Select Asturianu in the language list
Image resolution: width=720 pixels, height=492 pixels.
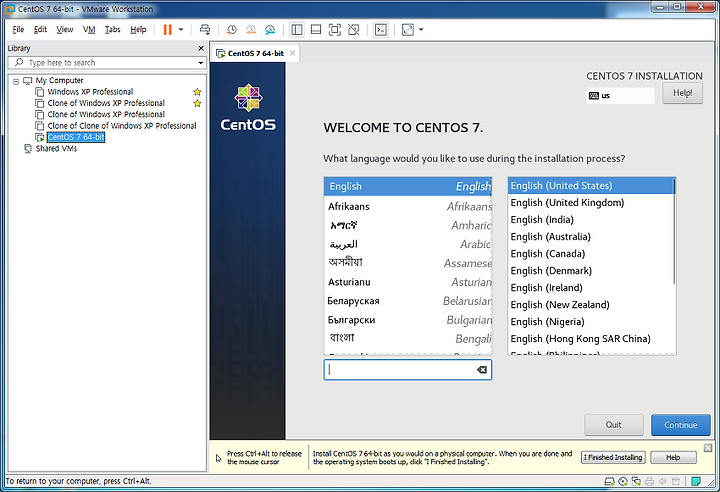click(x=408, y=282)
